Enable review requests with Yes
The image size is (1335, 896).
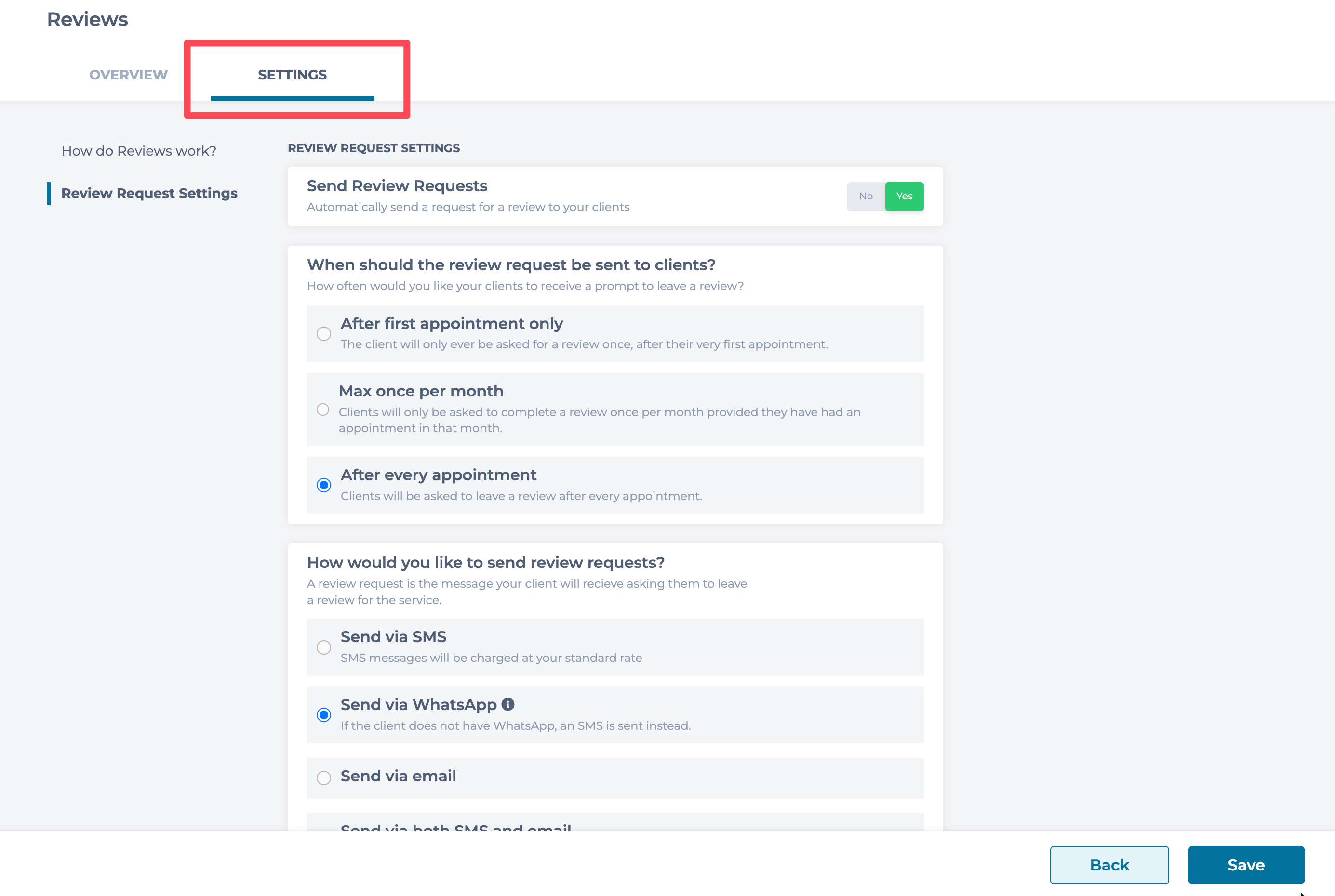point(904,197)
